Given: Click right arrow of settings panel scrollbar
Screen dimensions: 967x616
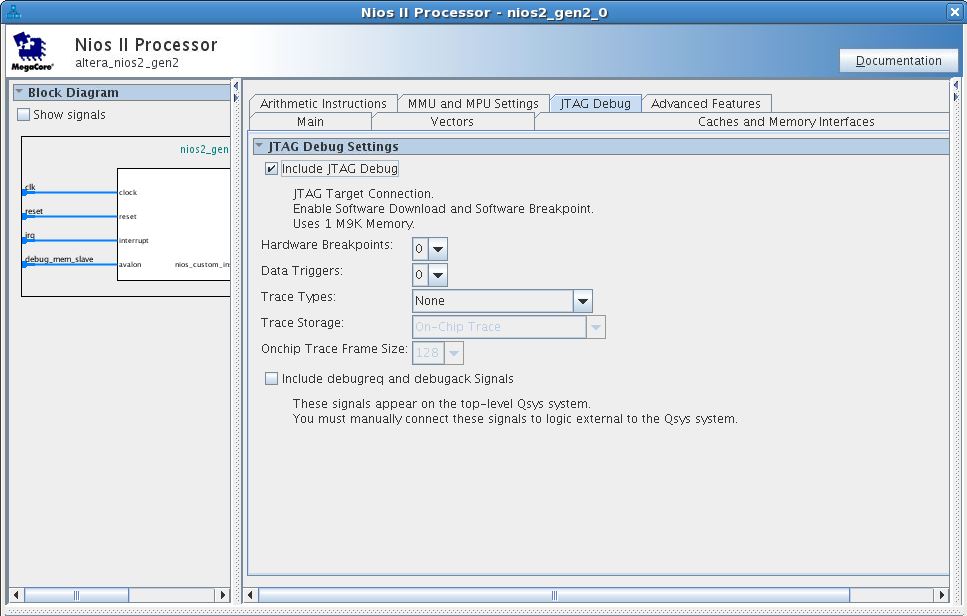Looking at the screenshot, I should [941, 595].
